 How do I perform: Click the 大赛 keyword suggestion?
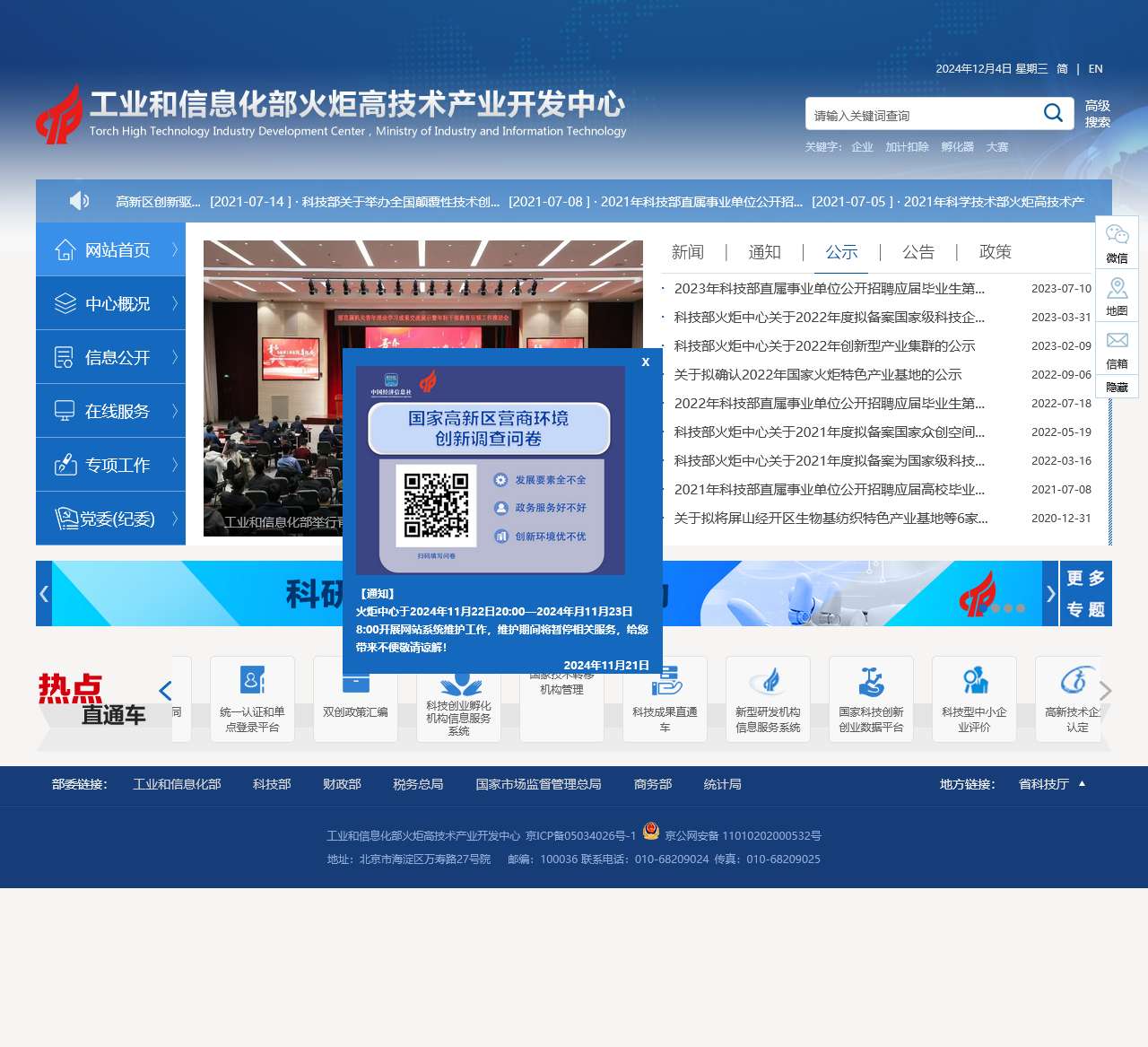tap(997, 147)
